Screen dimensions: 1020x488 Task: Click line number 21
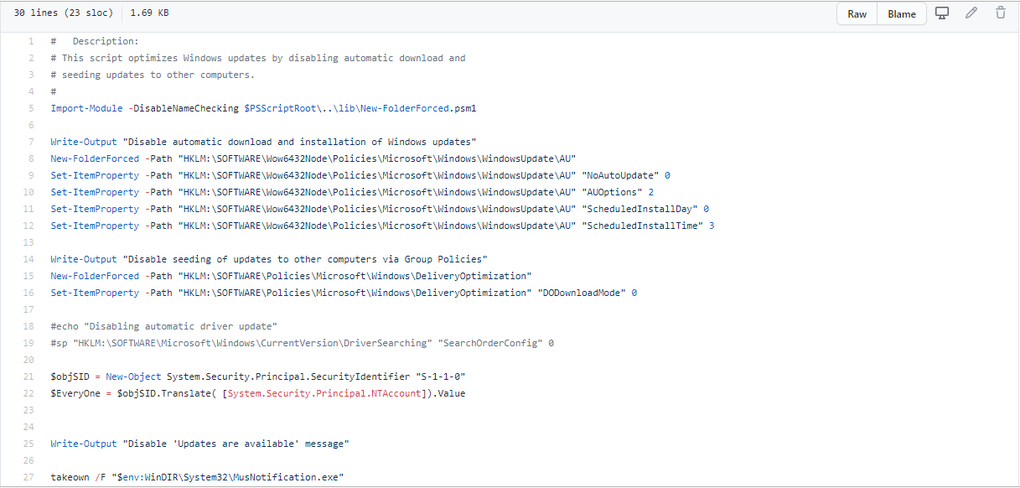click(x=29, y=376)
